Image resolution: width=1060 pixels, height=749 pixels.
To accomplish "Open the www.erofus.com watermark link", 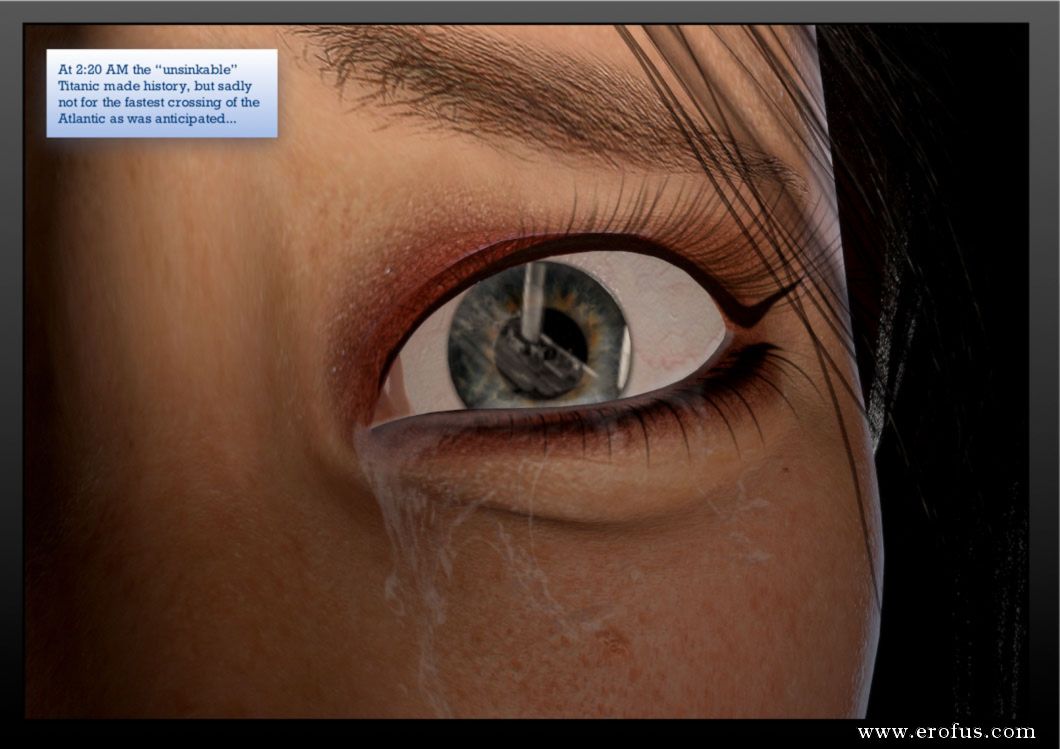I will tap(945, 733).
